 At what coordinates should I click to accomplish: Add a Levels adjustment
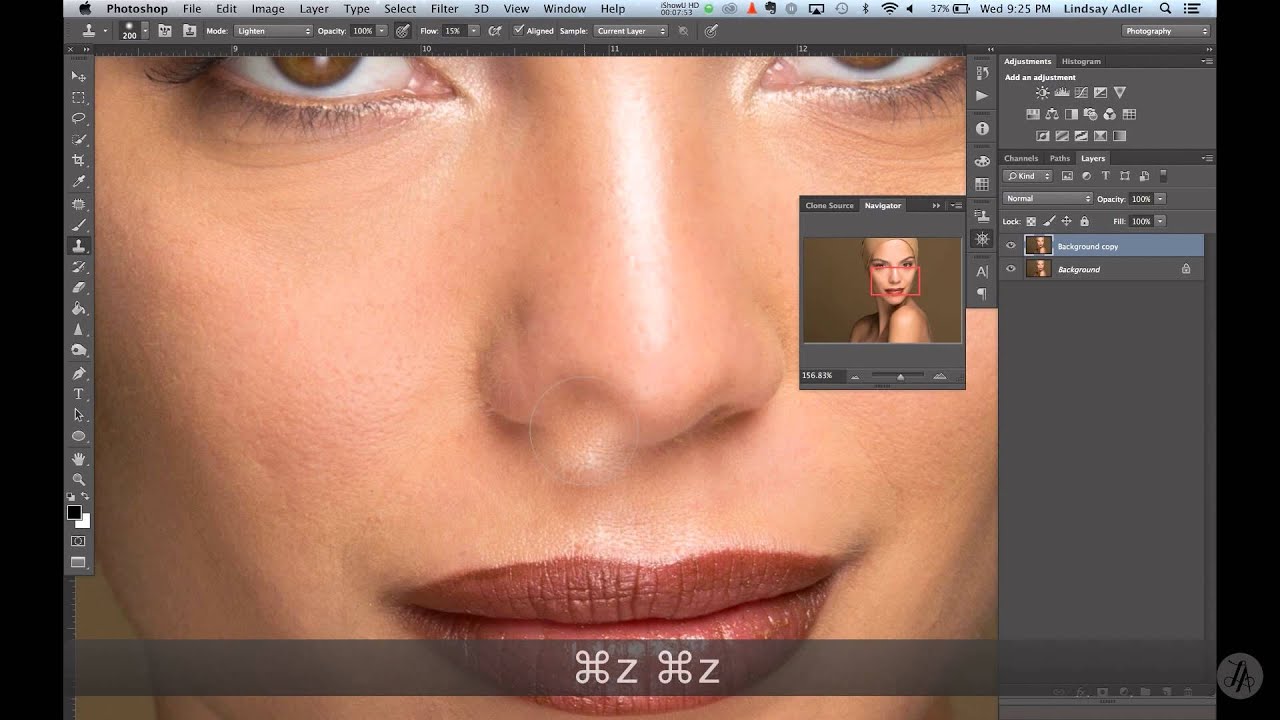(x=1062, y=93)
